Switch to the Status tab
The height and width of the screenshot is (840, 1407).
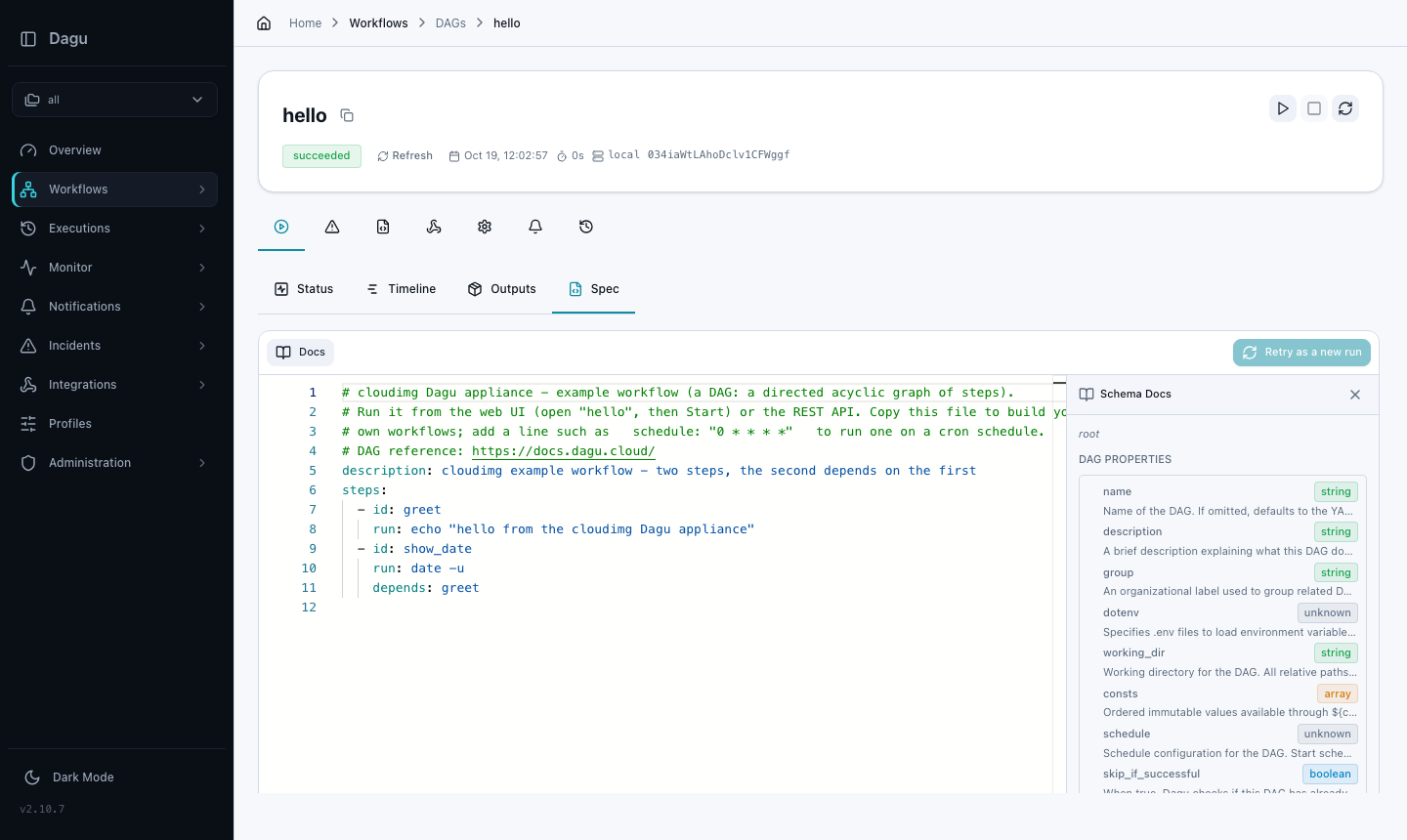click(304, 289)
